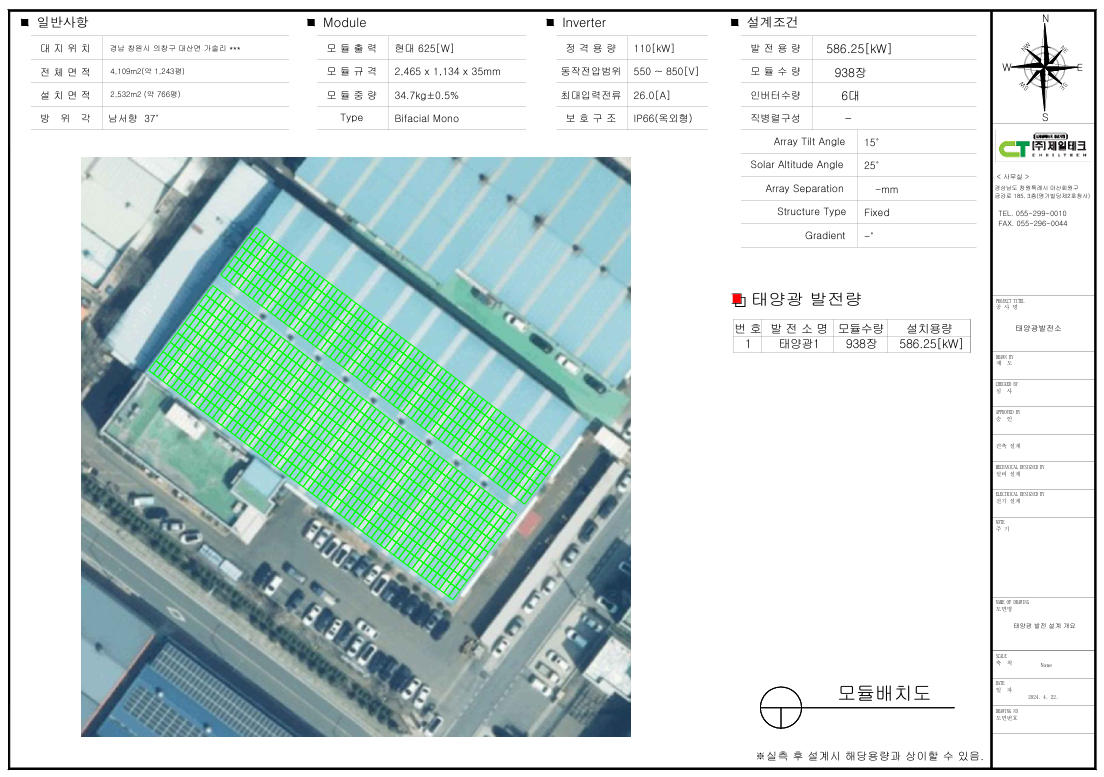Click the black bullet before Module heading
The image size is (1104, 777).
click(311, 22)
